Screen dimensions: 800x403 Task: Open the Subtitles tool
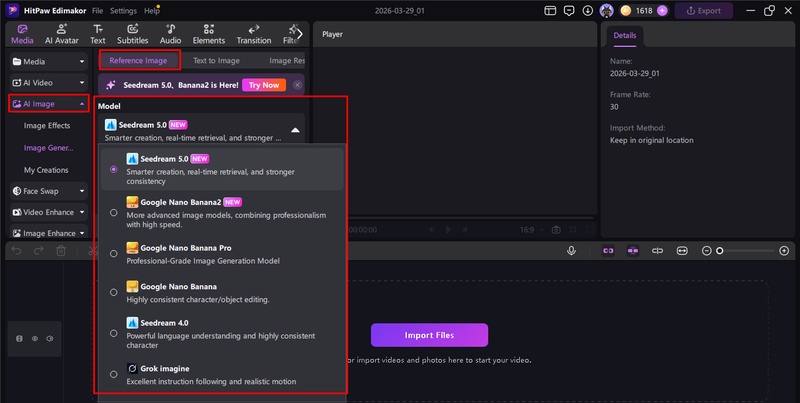pyautogui.click(x=132, y=34)
